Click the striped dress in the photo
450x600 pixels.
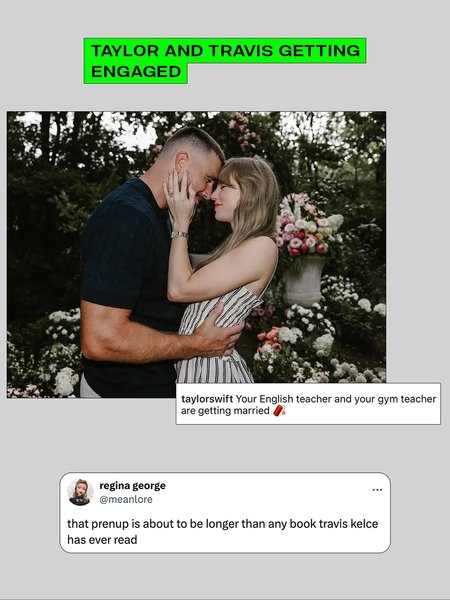point(220,335)
